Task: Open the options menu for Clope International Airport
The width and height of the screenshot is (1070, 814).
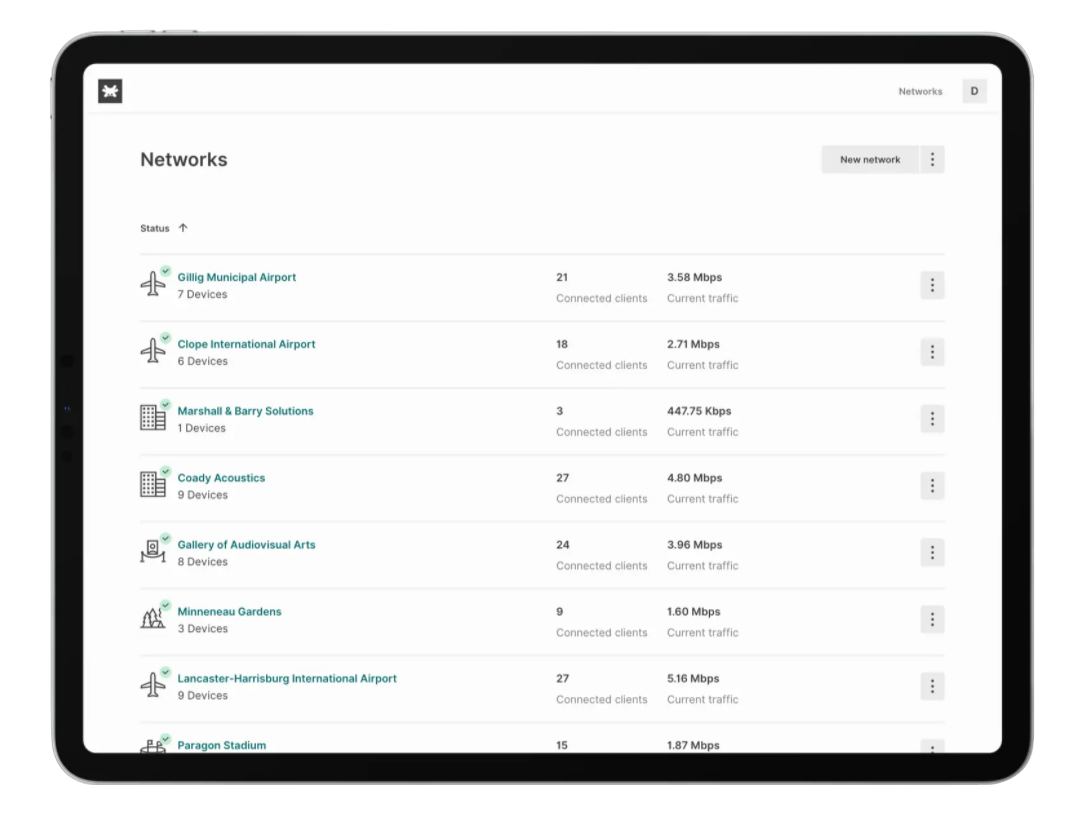Action: pos(932,352)
